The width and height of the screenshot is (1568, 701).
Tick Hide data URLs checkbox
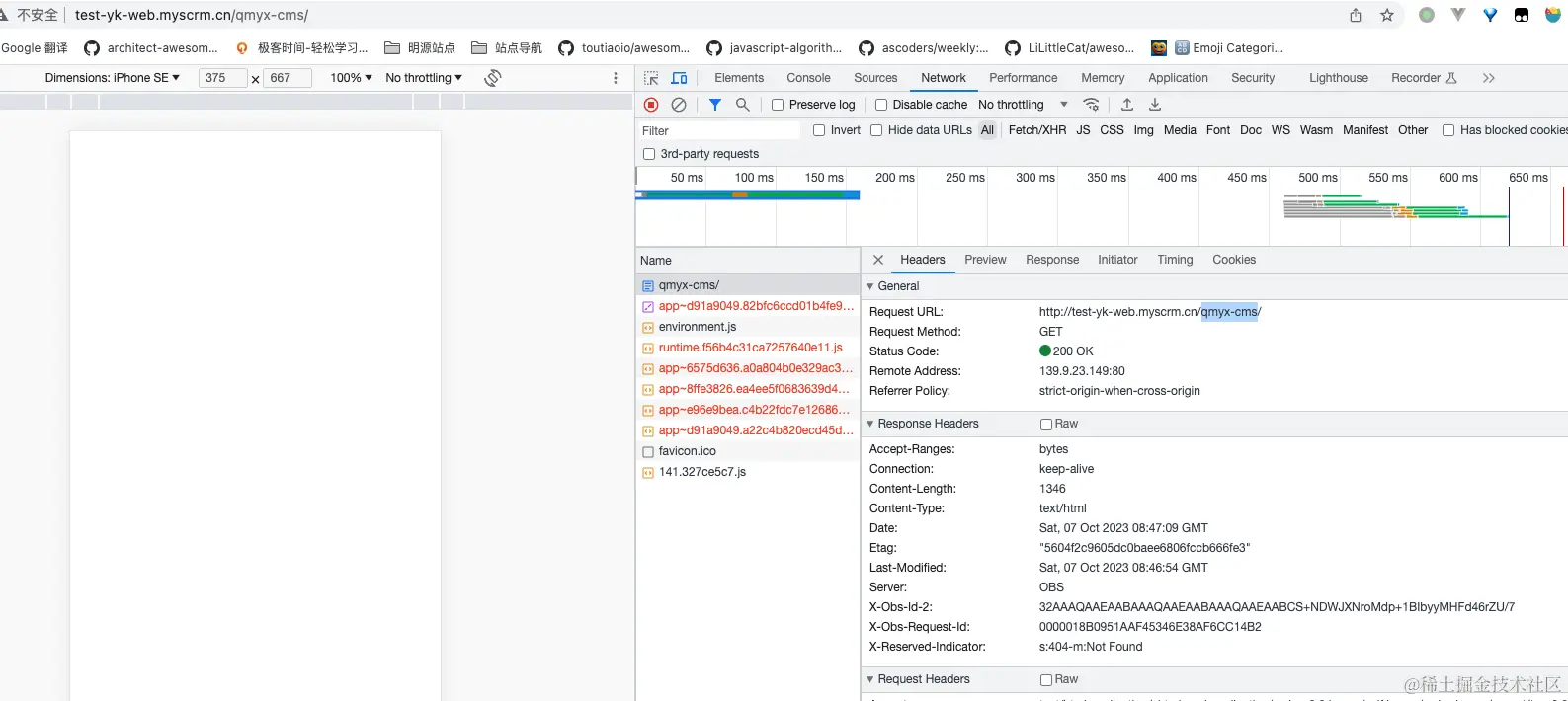876,130
